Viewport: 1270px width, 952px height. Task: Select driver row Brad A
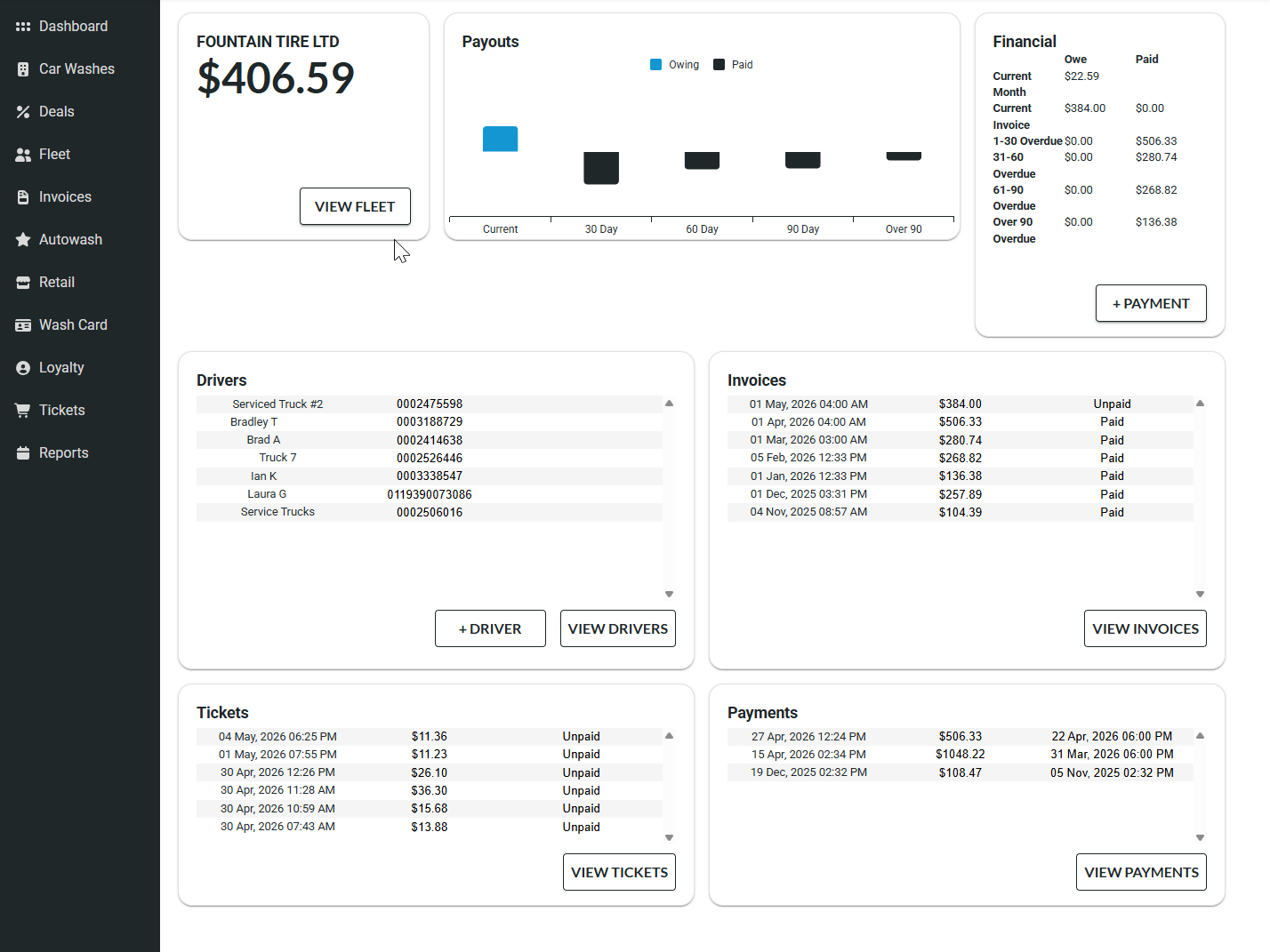tap(430, 440)
